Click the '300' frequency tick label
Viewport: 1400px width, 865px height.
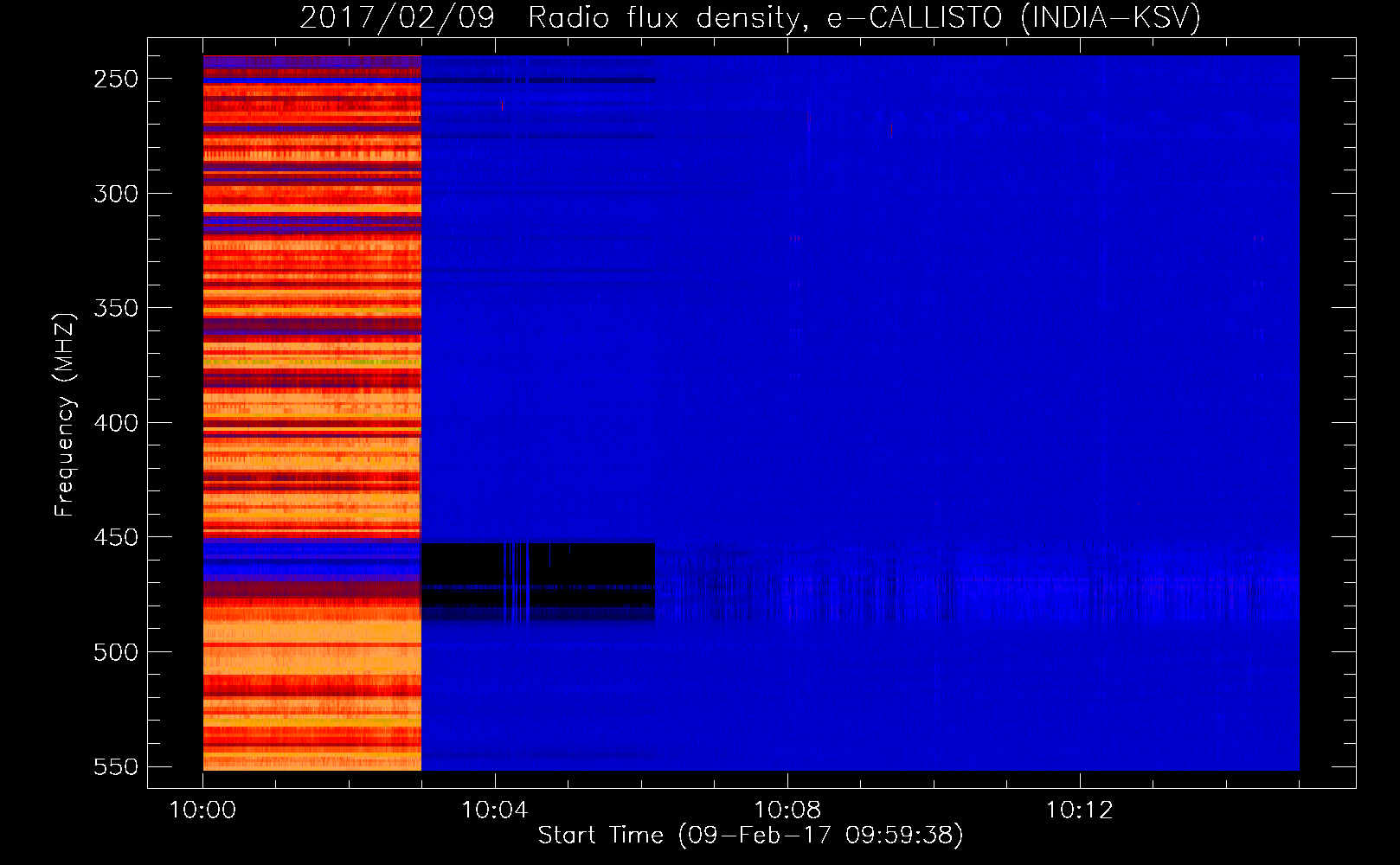coord(116,194)
